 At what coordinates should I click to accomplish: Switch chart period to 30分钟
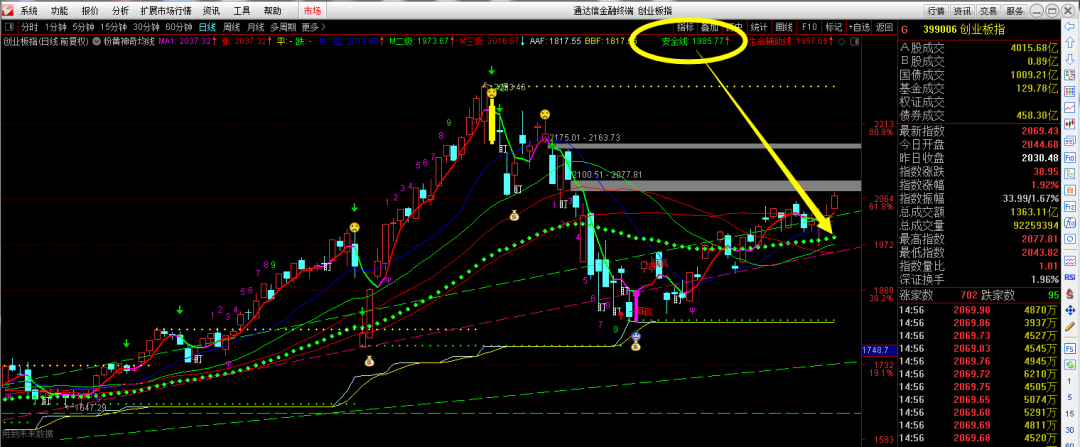pyautogui.click(x=146, y=27)
